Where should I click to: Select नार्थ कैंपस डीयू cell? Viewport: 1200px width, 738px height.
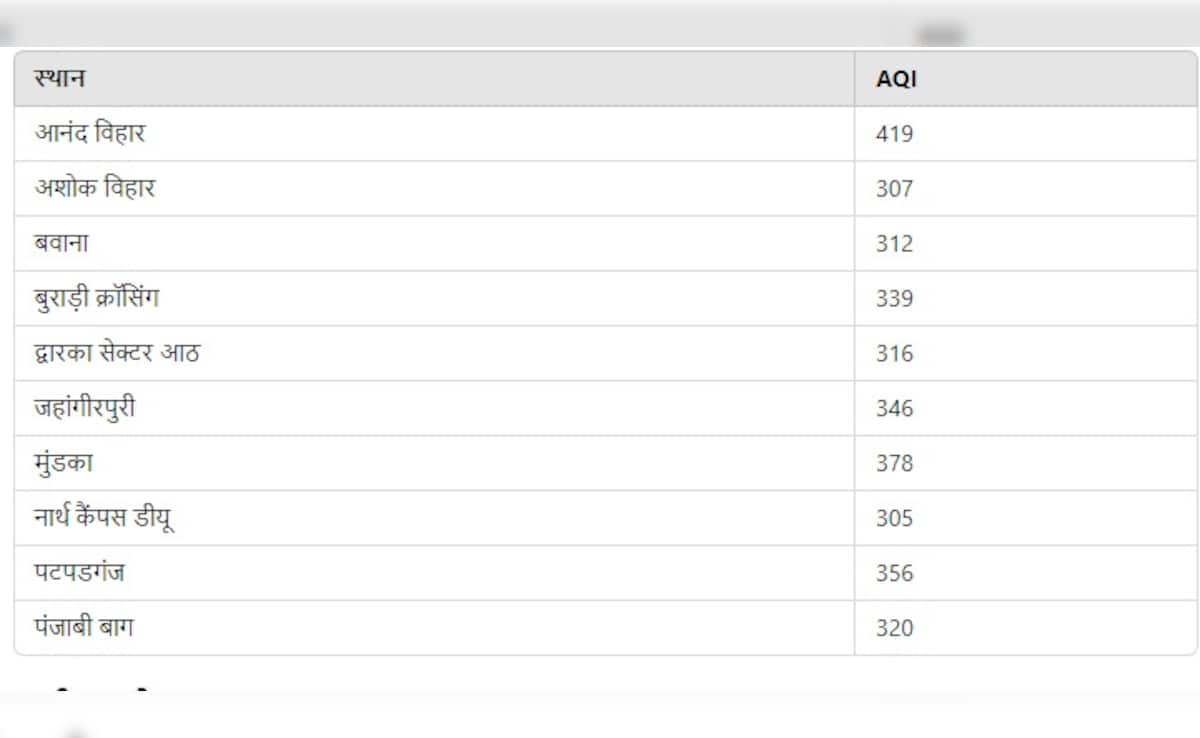104,518
